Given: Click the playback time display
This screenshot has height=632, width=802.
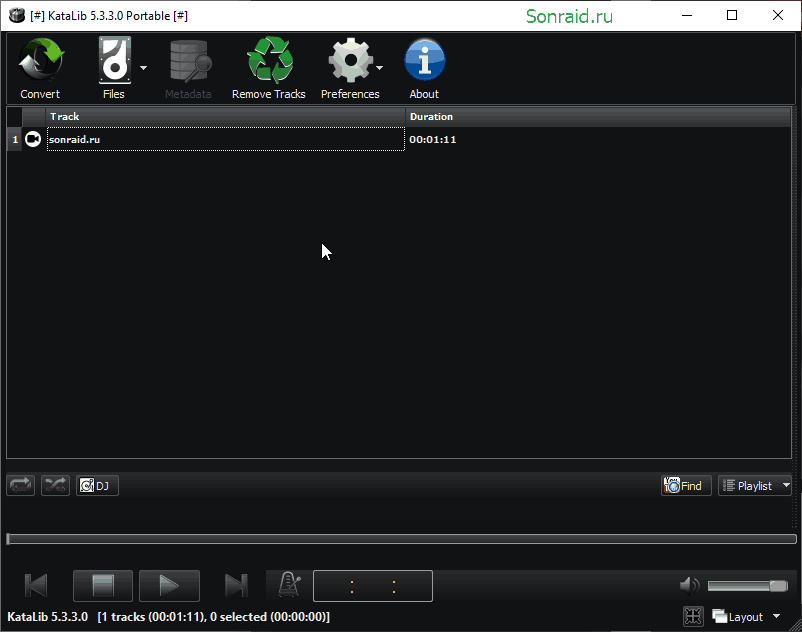Looking at the screenshot, I should tap(373, 586).
